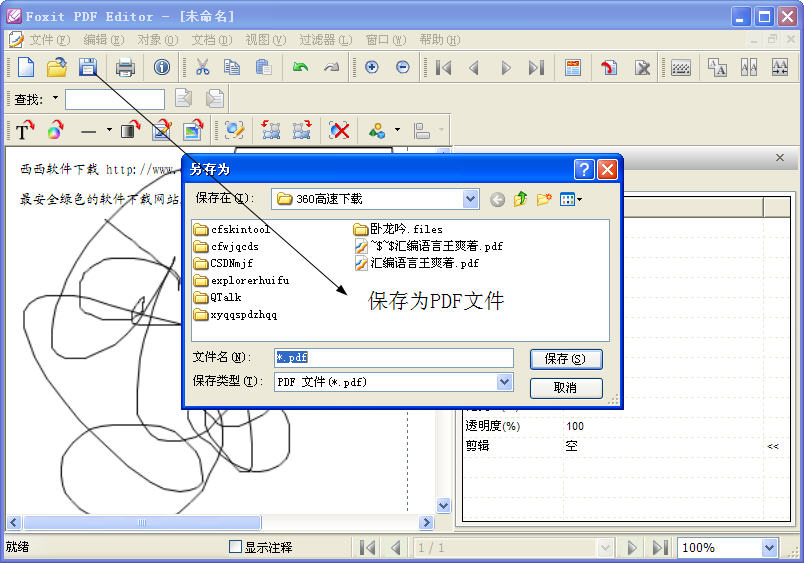Go to last page in top toolbar
This screenshot has height=563, width=804.
click(536, 68)
